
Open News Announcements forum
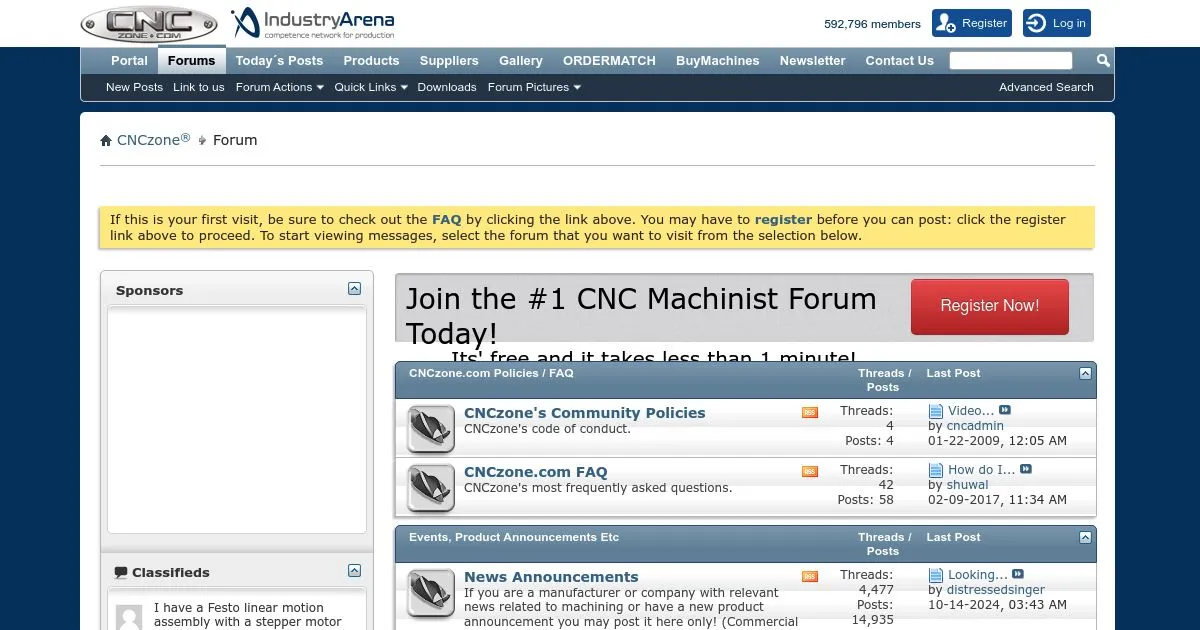[551, 576]
